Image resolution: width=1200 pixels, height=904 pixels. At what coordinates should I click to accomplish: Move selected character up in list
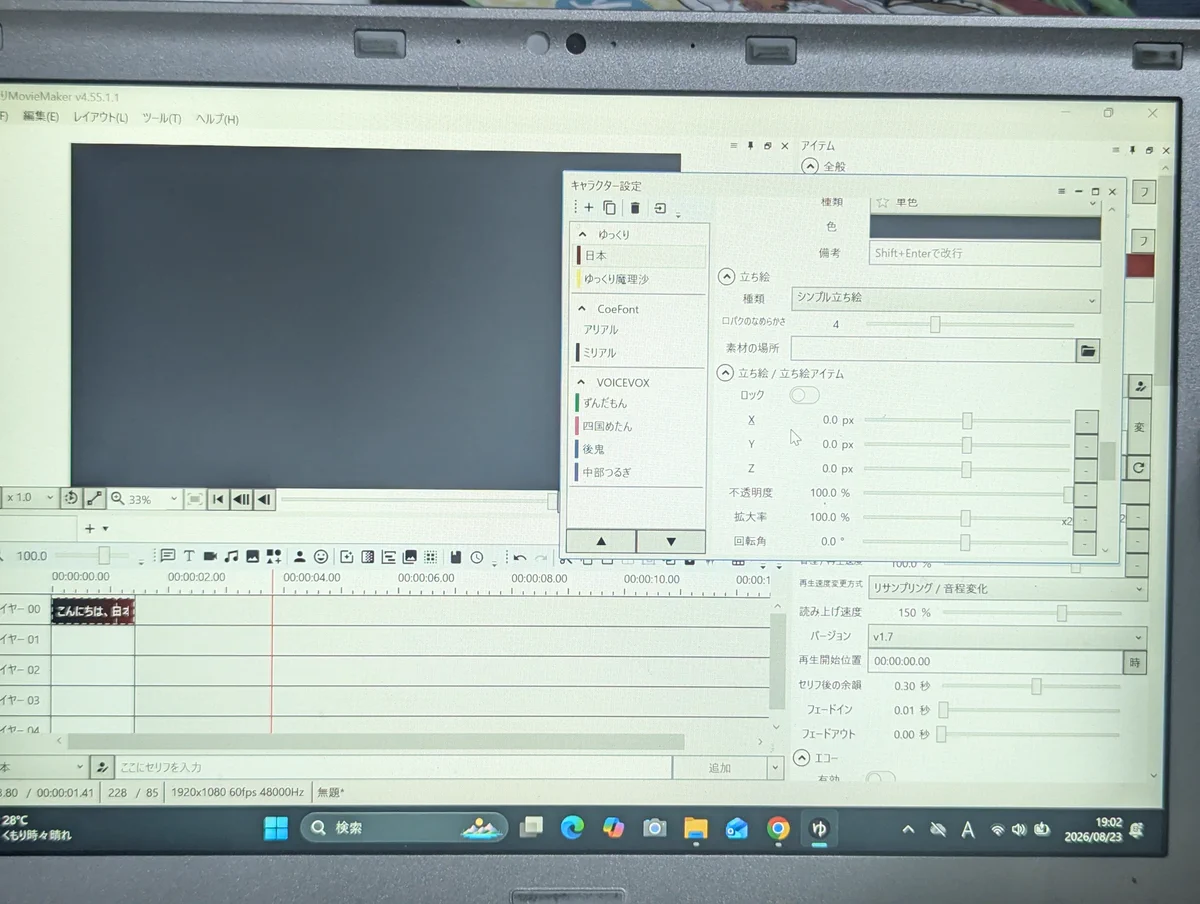click(x=601, y=541)
